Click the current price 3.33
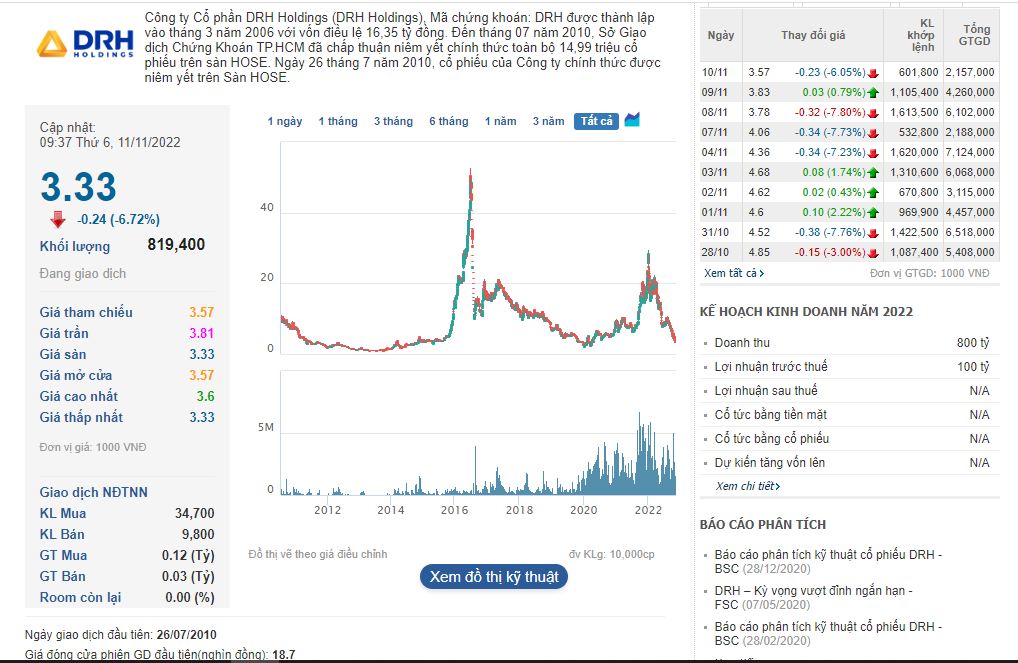 click(79, 187)
